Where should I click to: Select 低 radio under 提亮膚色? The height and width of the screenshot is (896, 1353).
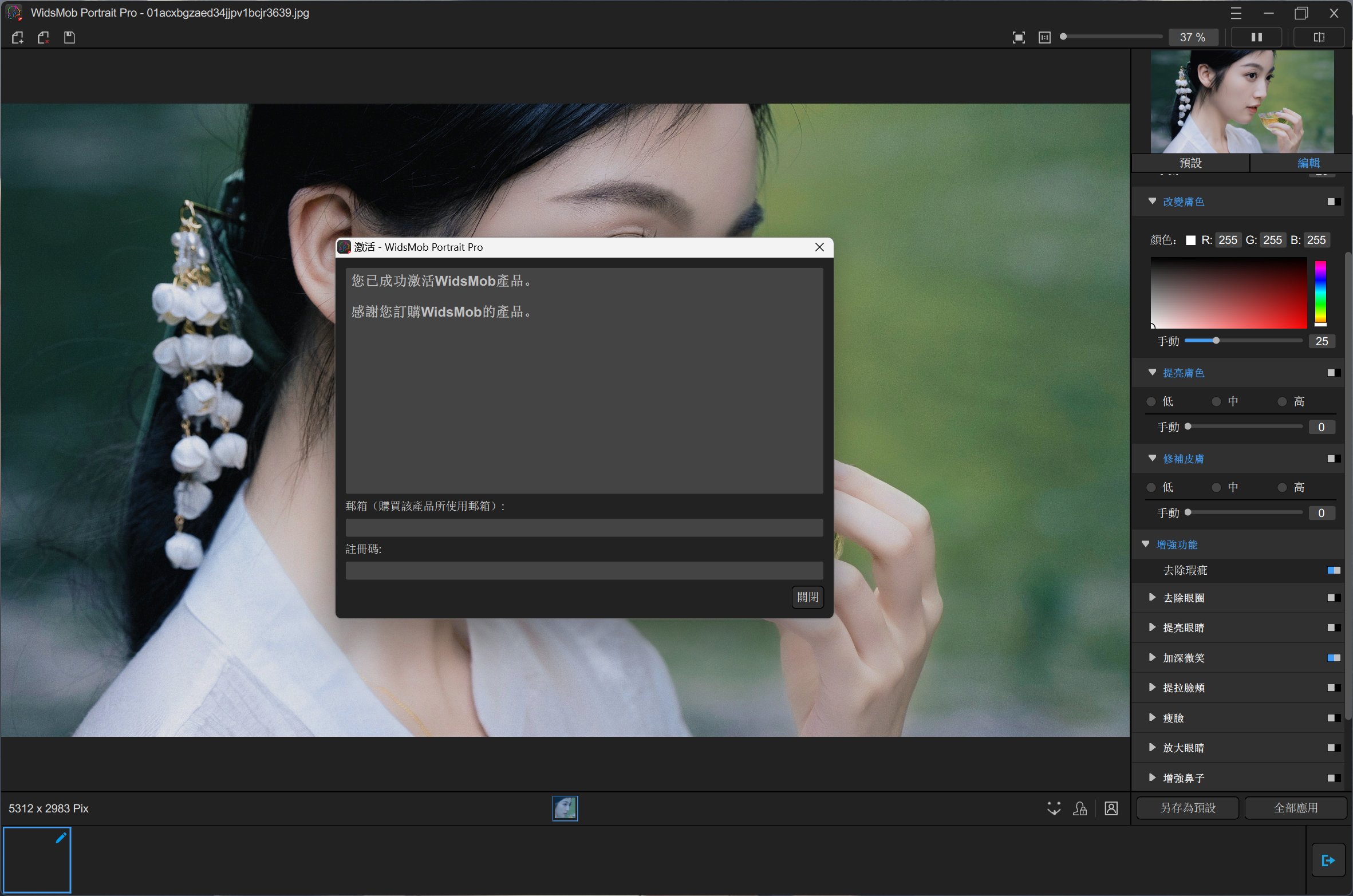pos(1151,402)
